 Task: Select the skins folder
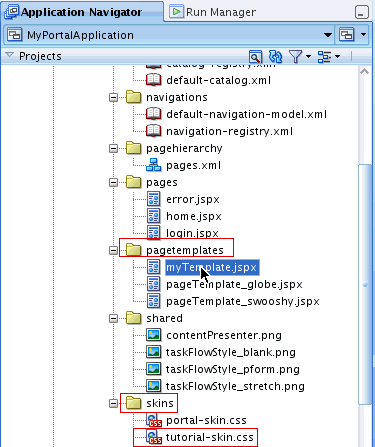(x=160, y=403)
